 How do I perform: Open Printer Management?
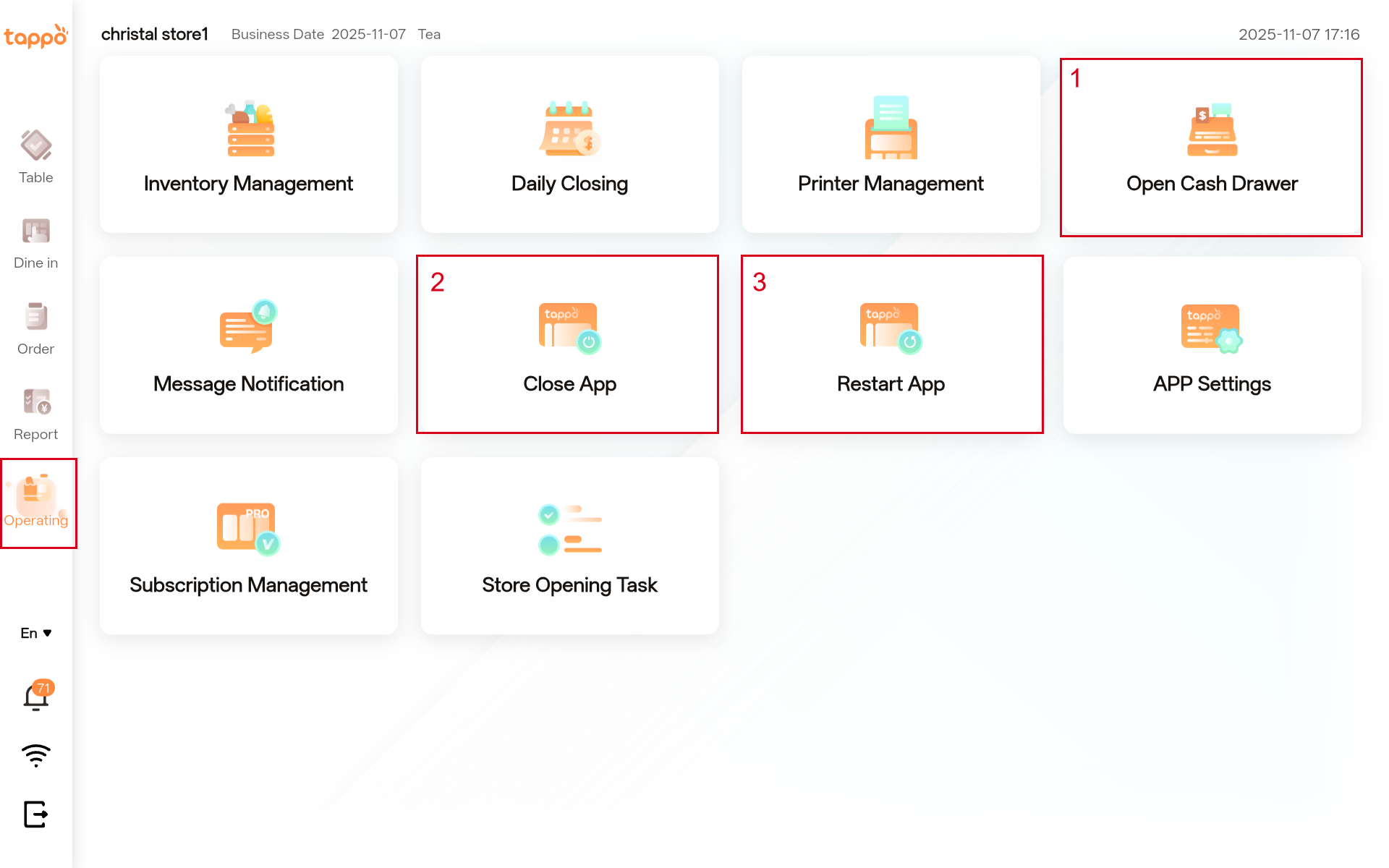point(891,145)
